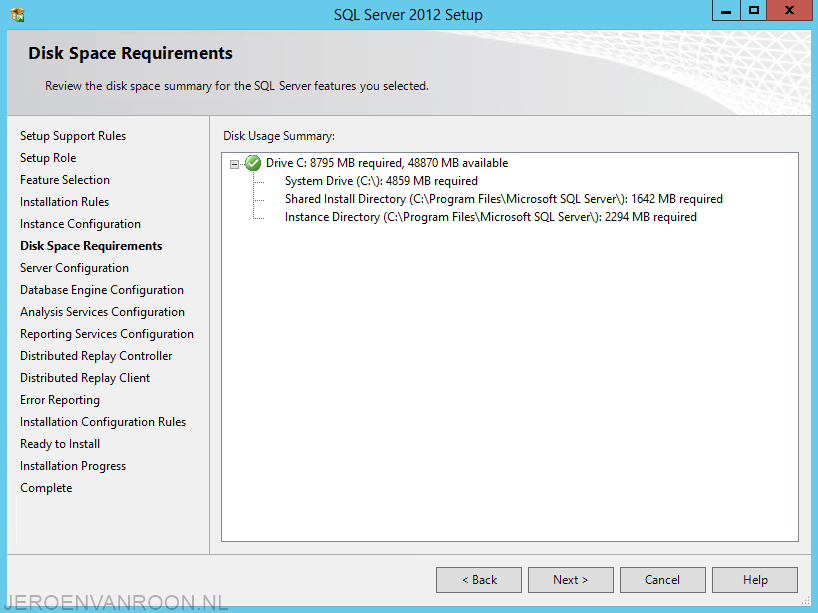This screenshot has width=818, height=613.
Task: Select the Shared Install Directory row
Action: (x=503, y=199)
